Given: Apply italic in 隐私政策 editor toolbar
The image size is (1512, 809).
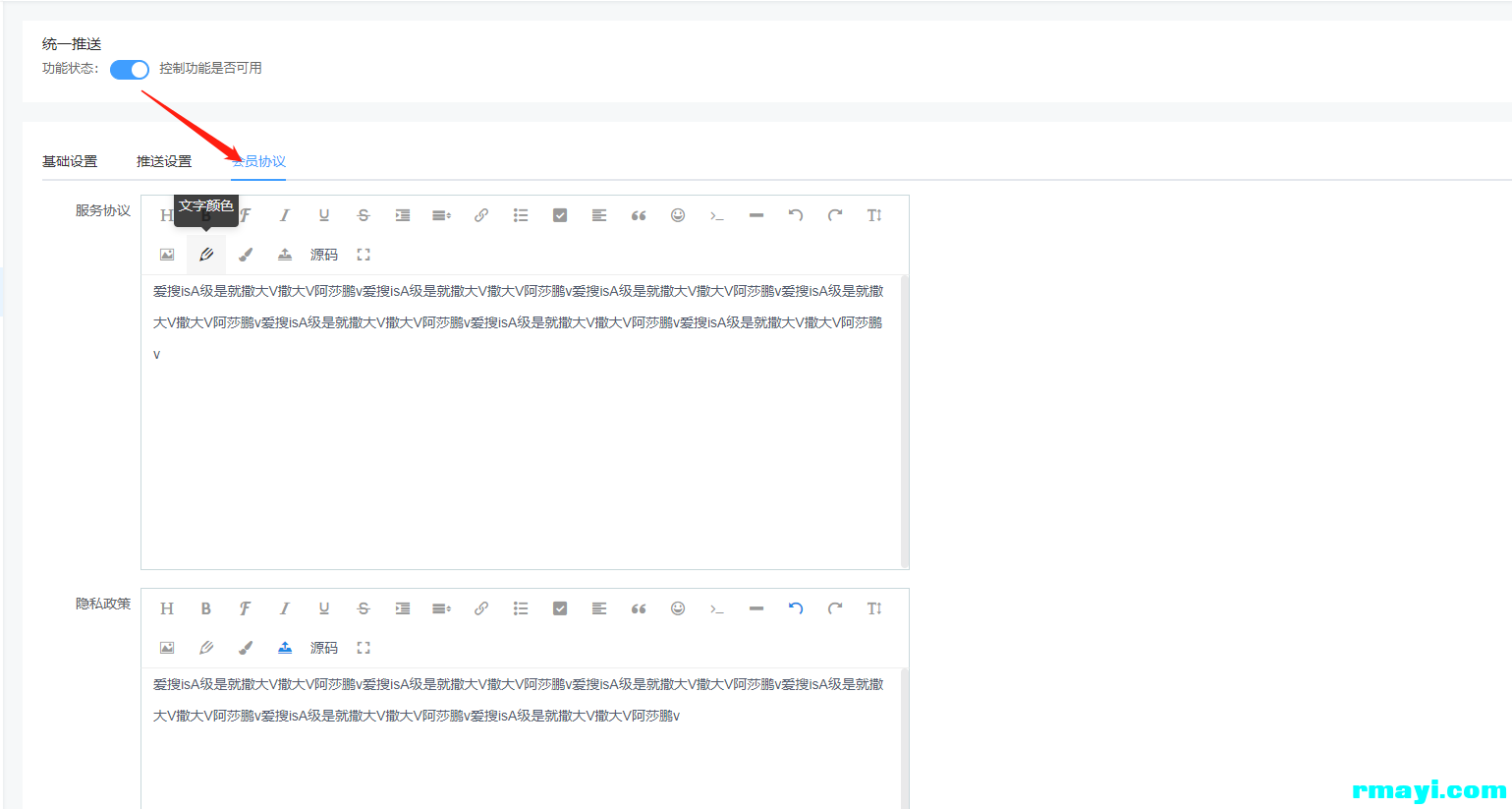Looking at the screenshot, I should [285, 608].
